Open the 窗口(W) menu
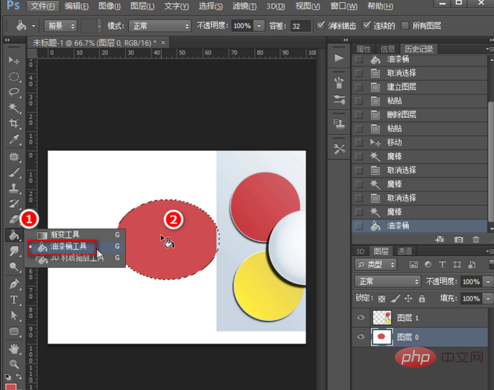494x390 pixels. point(343,6)
